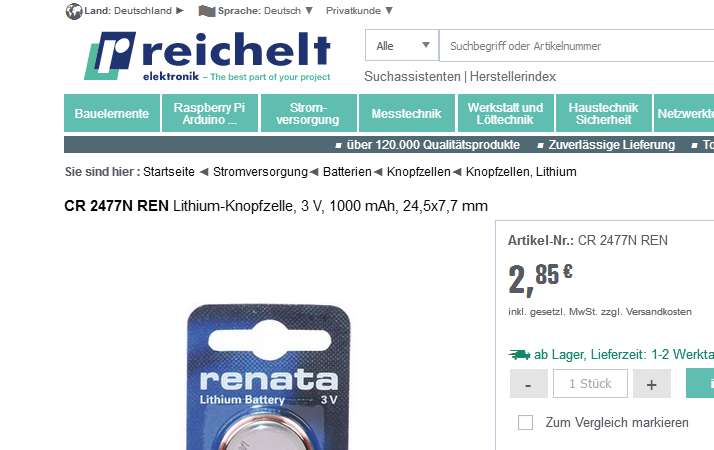Click the search term input field
Viewport: 714px width, 450px height.
pyautogui.click(x=576, y=46)
